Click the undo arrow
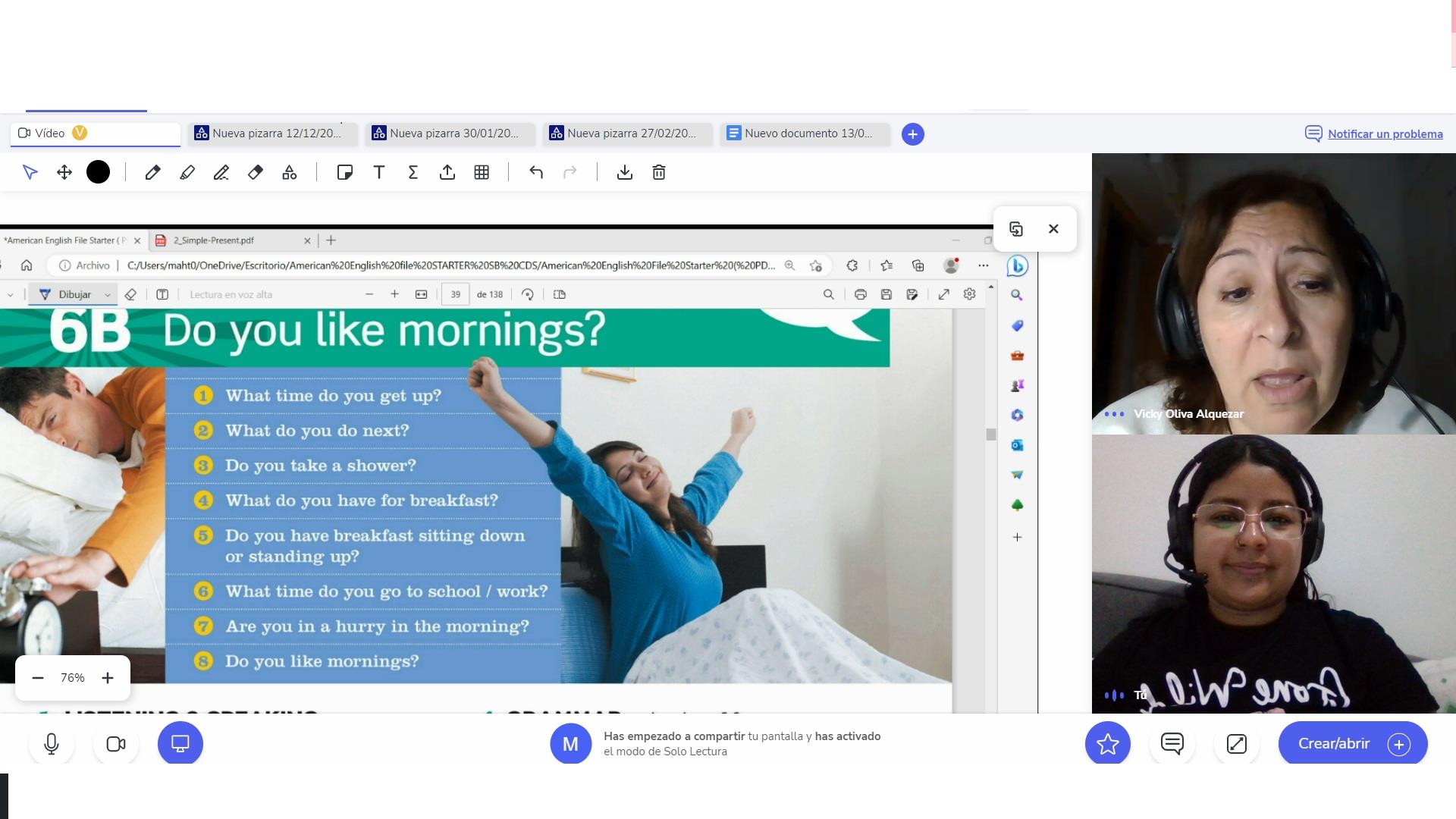The width and height of the screenshot is (1456, 819). pos(536,173)
